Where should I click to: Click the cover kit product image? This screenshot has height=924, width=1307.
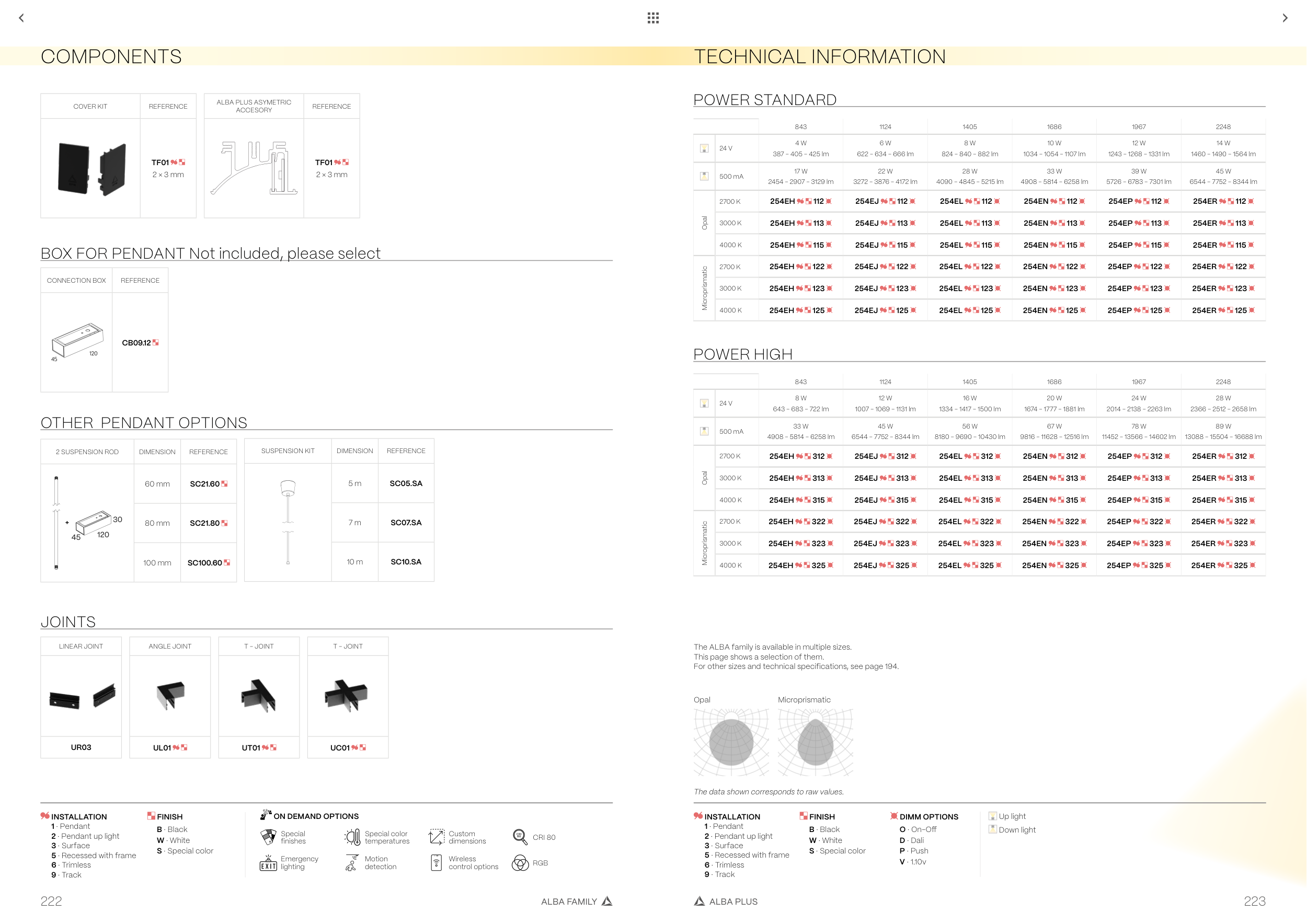tap(91, 168)
